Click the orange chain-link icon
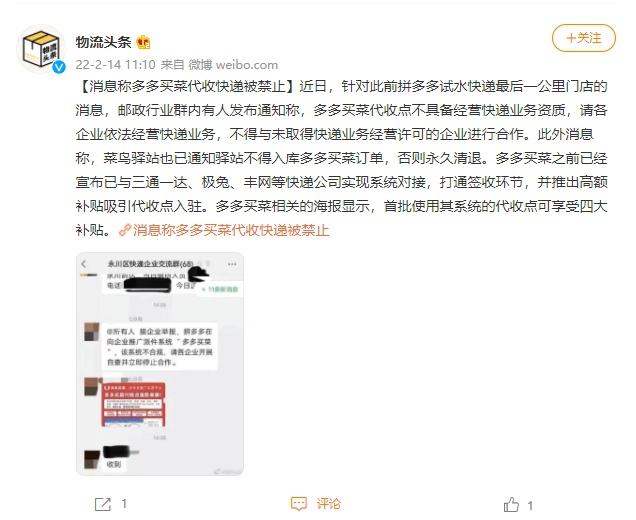Image resolution: width=636 pixels, height=520 pixels. [x=125, y=230]
